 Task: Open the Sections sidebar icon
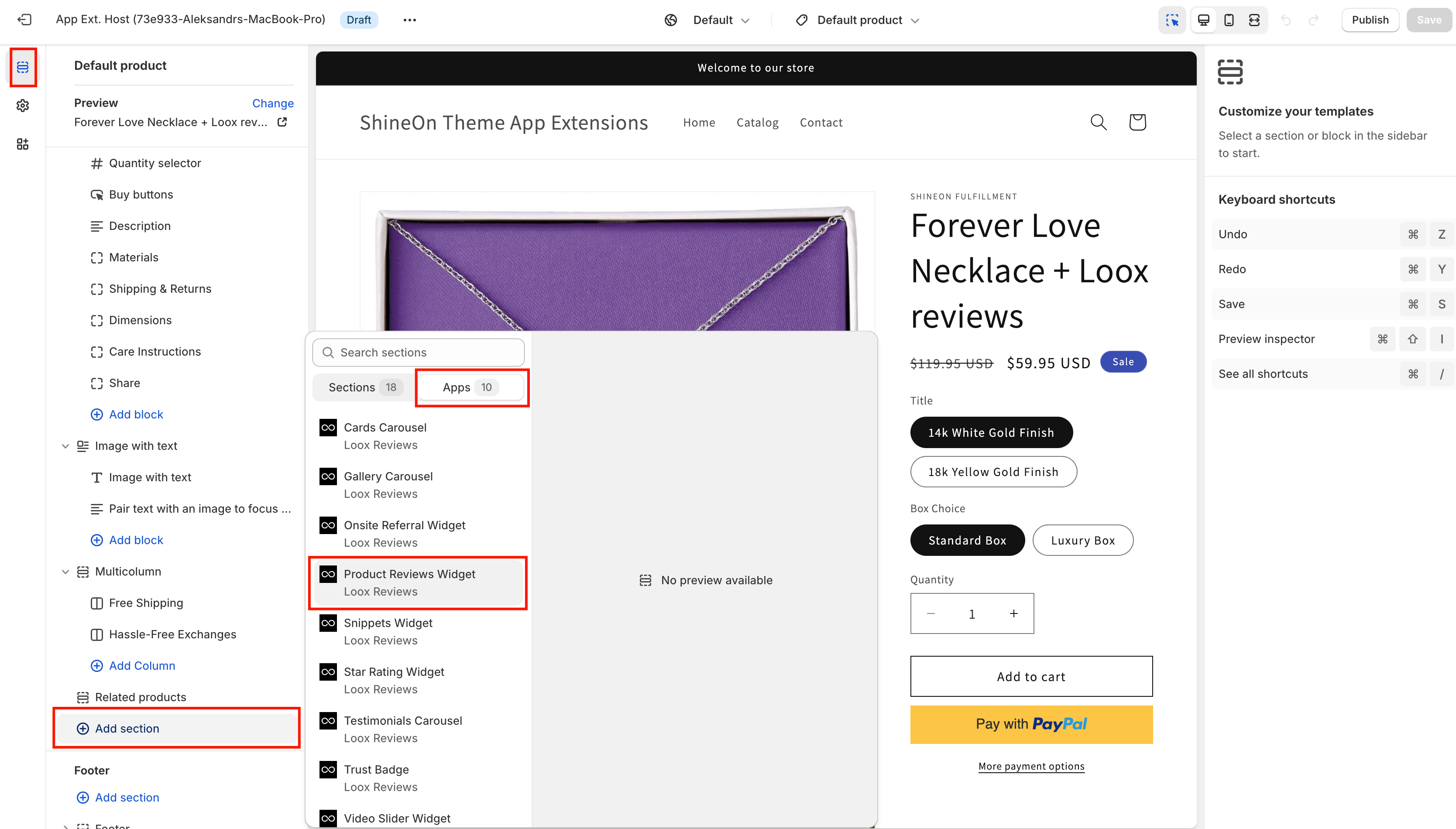click(x=23, y=67)
